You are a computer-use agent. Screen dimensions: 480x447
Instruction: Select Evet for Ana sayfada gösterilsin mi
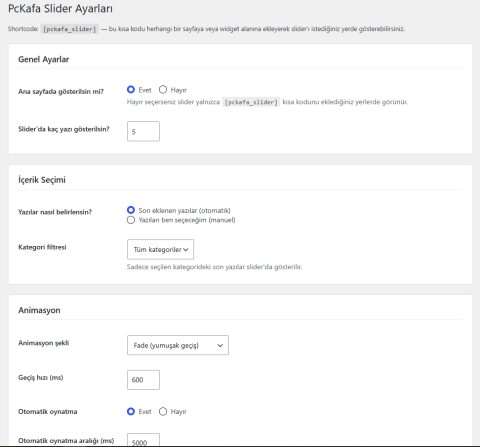(x=131, y=90)
